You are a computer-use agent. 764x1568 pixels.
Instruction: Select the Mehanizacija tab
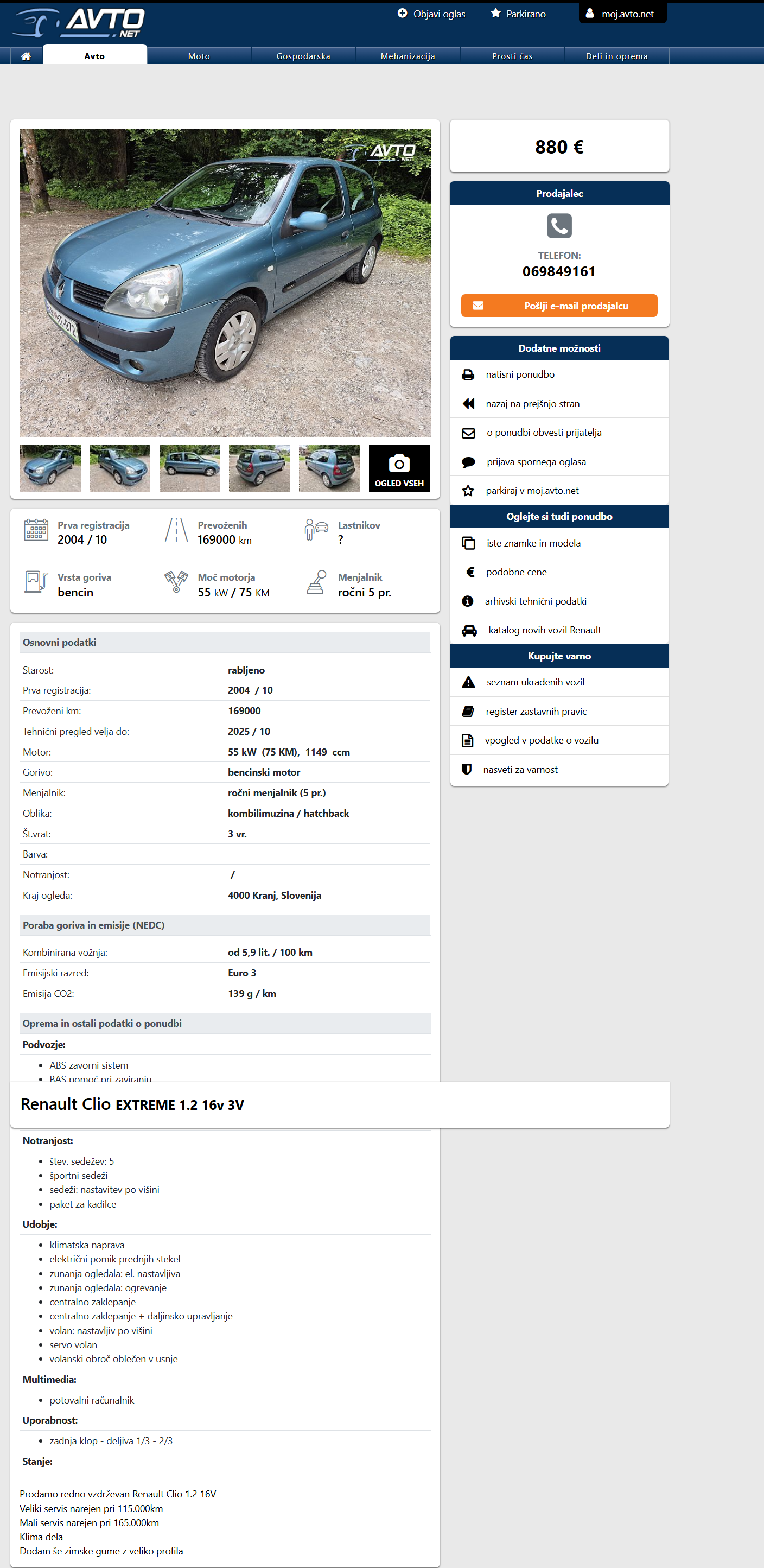[408, 56]
